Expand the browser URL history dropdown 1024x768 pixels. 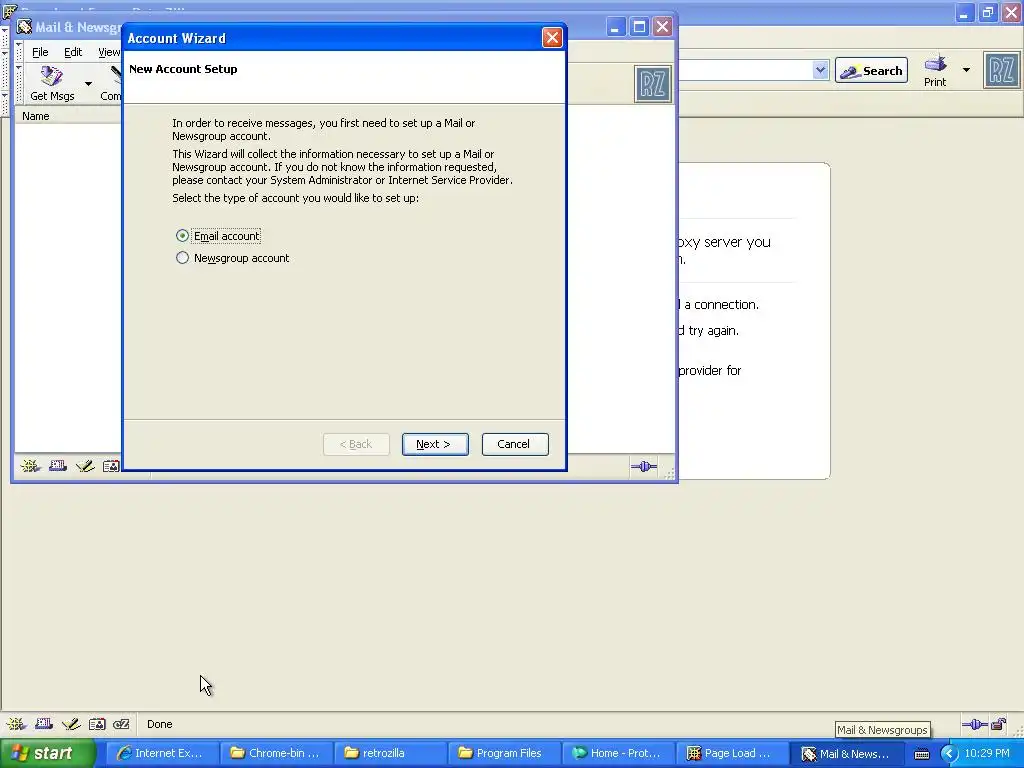(820, 70)
